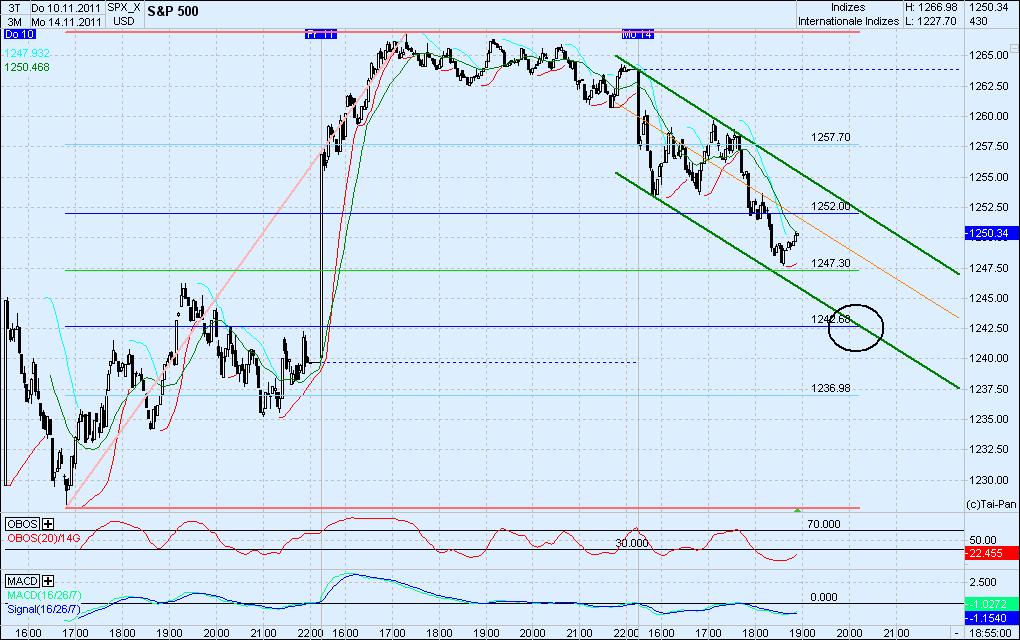This screenshot has height=640, width=1020.
Task: Toggle the MACD(16/26/7) line label
Action: click(45, 594)
